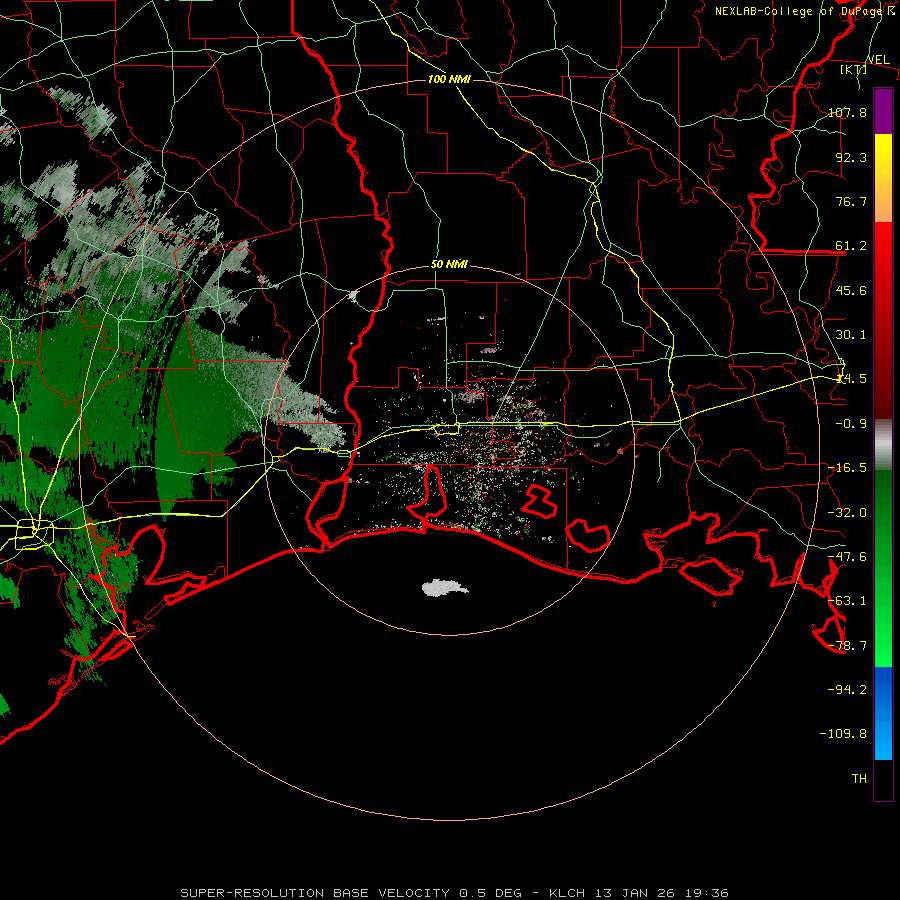Click the 92.3 velocity scale value

(851, 157)
